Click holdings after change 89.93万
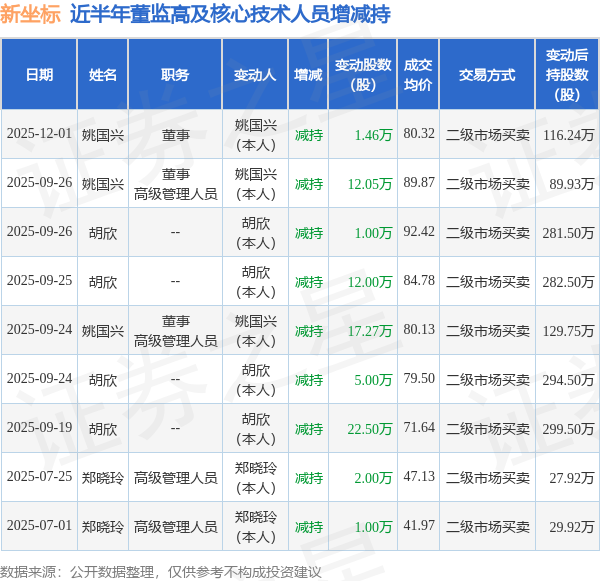The image size is (600, 581). (x=572, y=184)
